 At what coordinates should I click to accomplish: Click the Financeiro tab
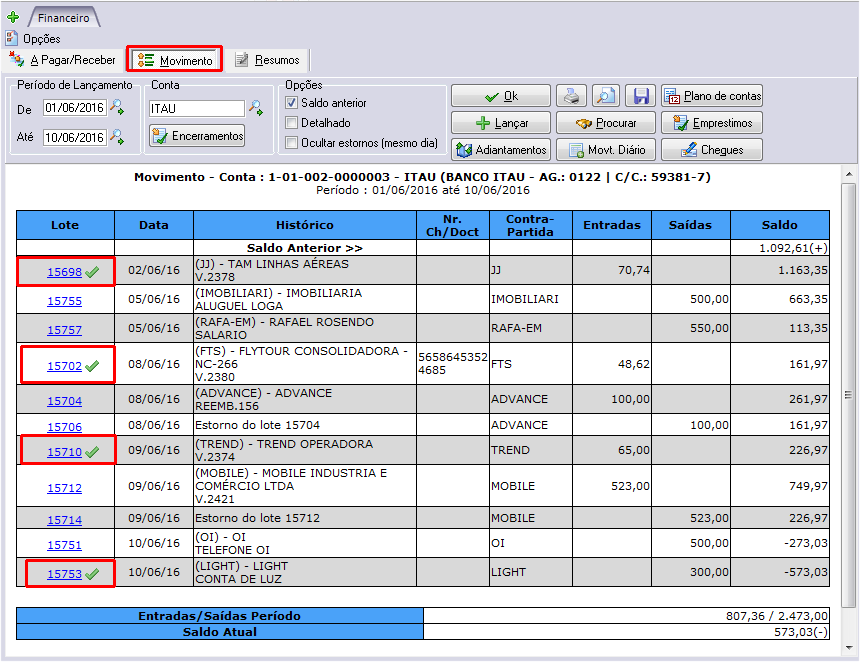click(x=64, y=18)
